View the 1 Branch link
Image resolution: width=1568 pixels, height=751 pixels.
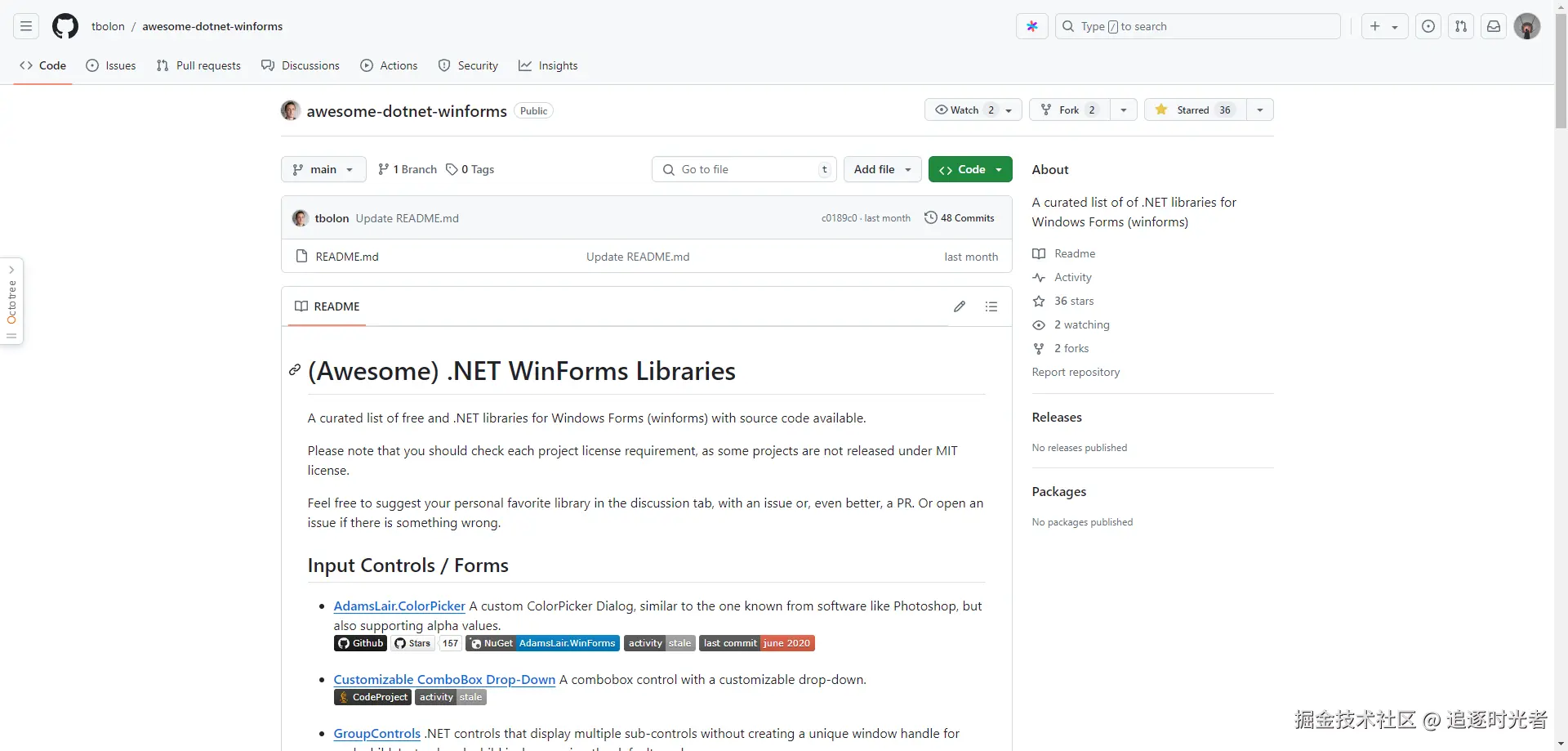pyautogui.click(x=408, y=169)
